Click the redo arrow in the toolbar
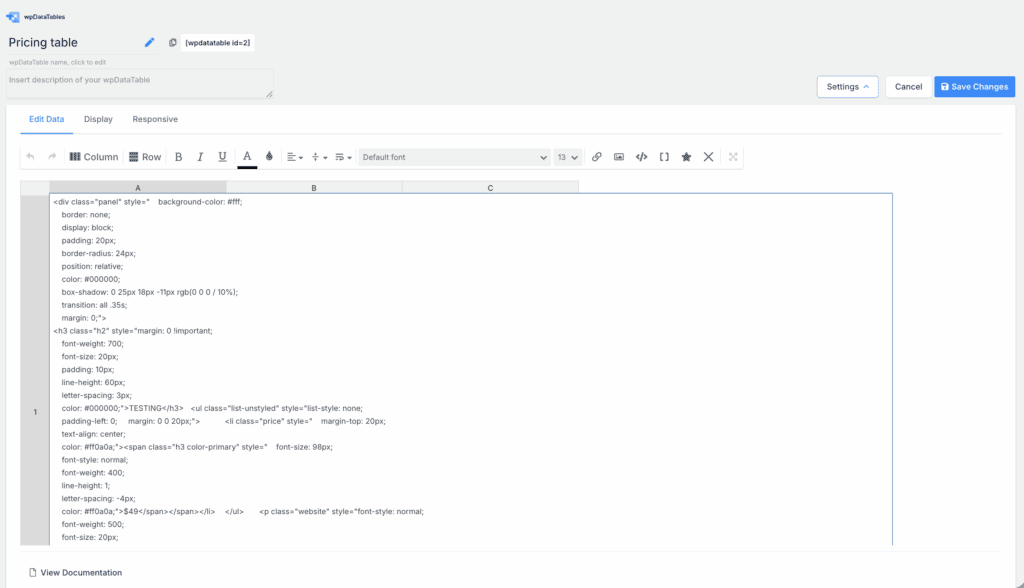This screenshot has width=1024, height=588. (x=52, y=157)
